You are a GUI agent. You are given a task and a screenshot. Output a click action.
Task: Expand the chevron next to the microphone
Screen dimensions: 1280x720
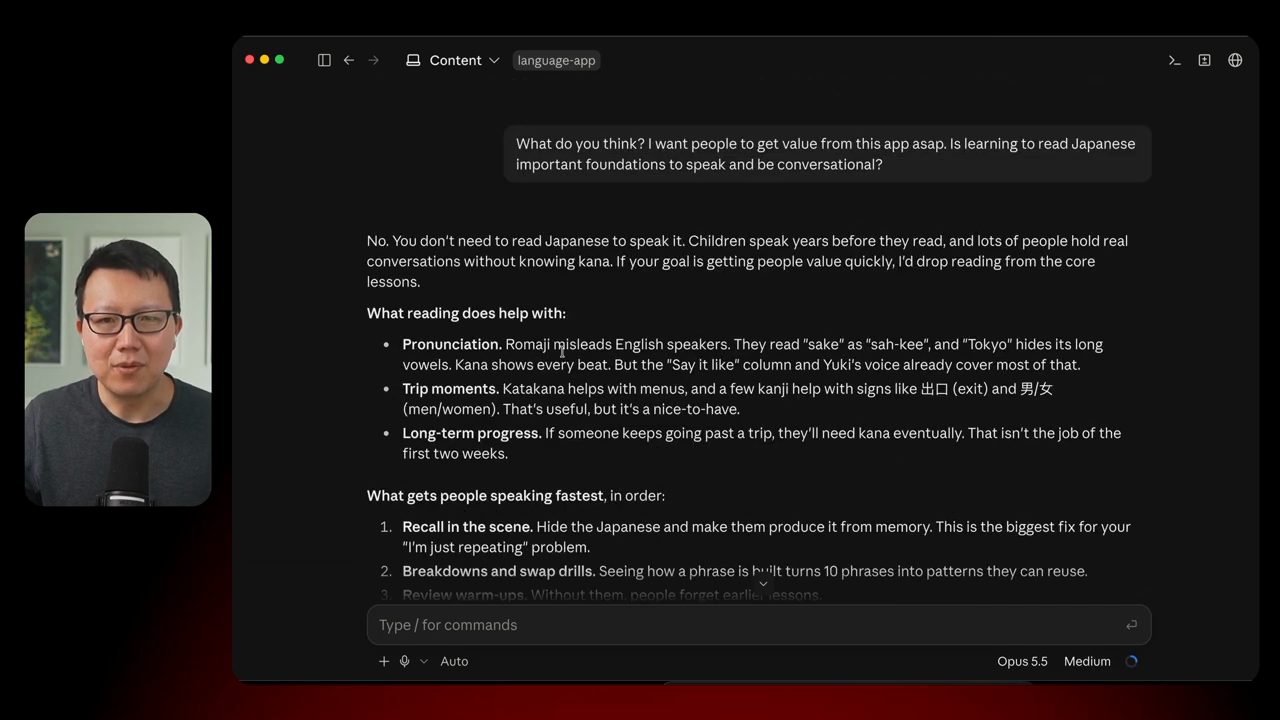[424, 661]
